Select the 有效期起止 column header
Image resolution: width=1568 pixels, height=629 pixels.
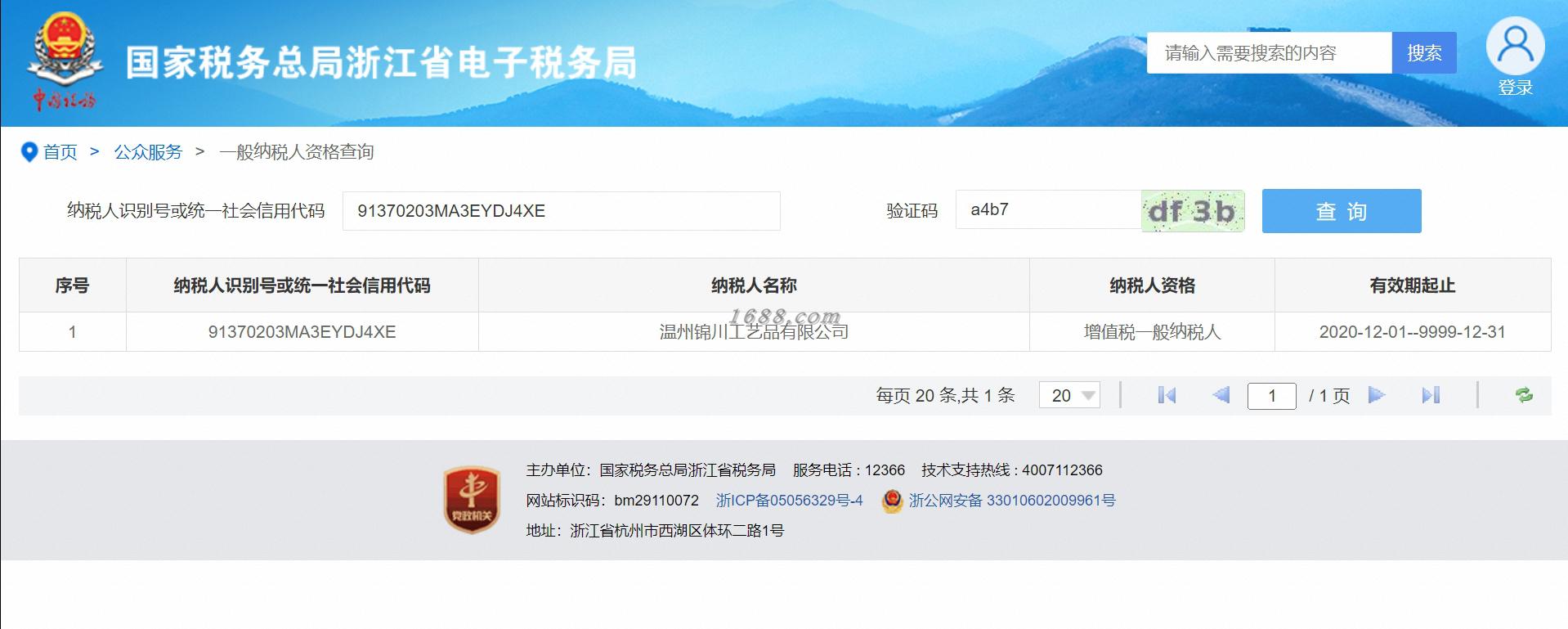tap(1413, 285)
